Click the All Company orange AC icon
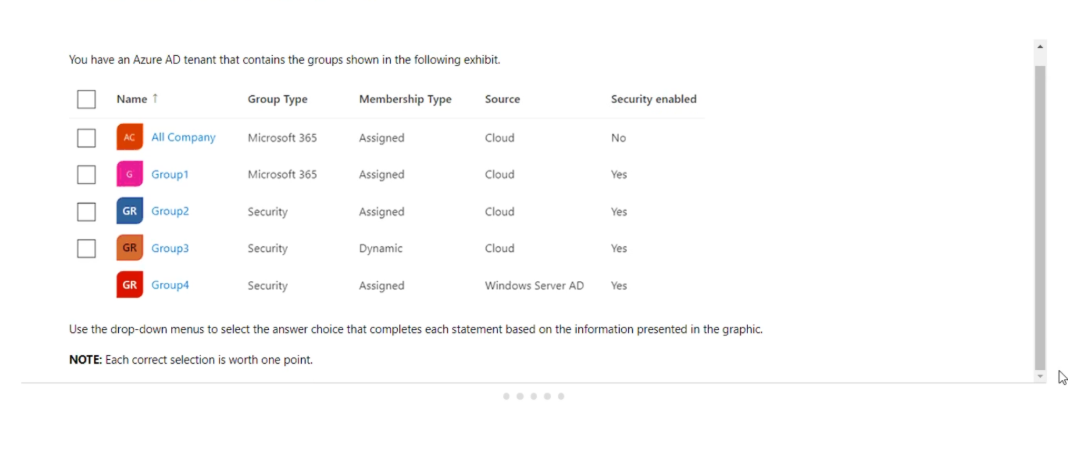The image size is (1069, 455). [x=130, y=137]
